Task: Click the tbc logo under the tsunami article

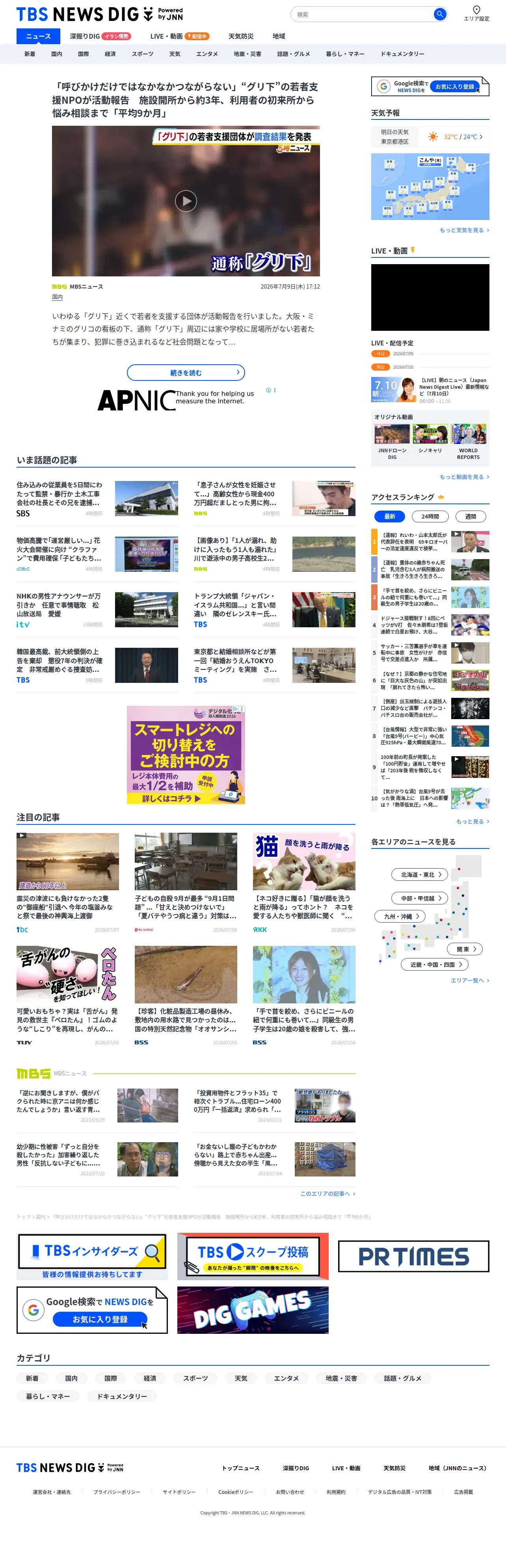Action: pyautogui.click(x=22, y=929)
